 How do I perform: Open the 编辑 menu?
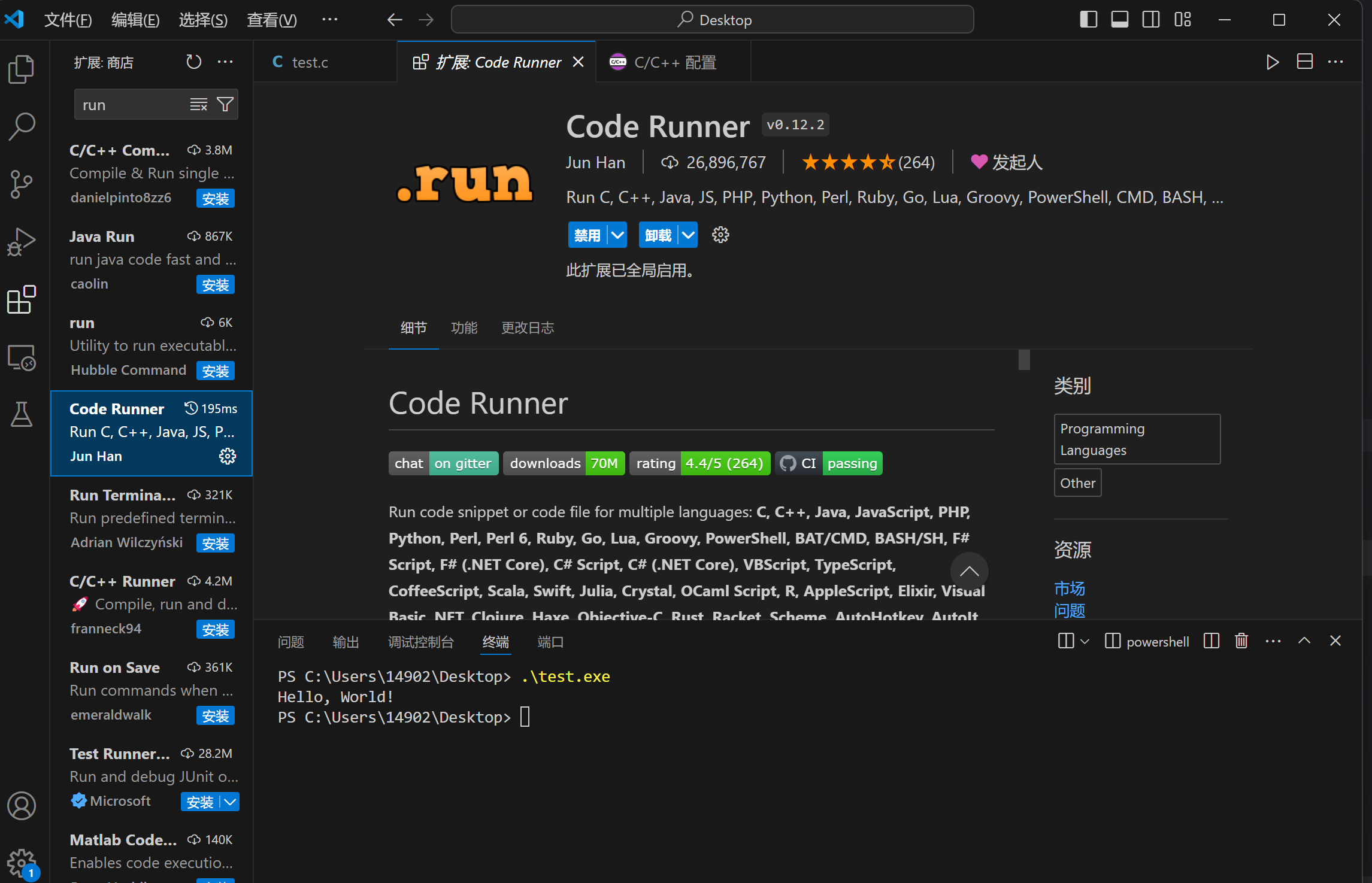tap(135, 20)
